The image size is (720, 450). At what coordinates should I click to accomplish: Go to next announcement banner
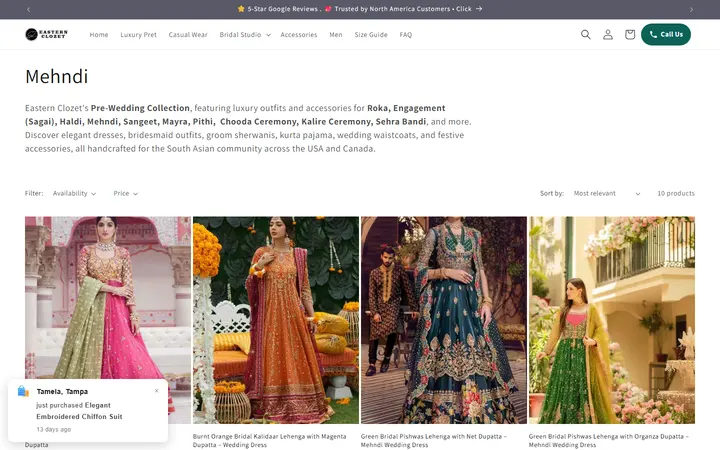coord(691,9)
